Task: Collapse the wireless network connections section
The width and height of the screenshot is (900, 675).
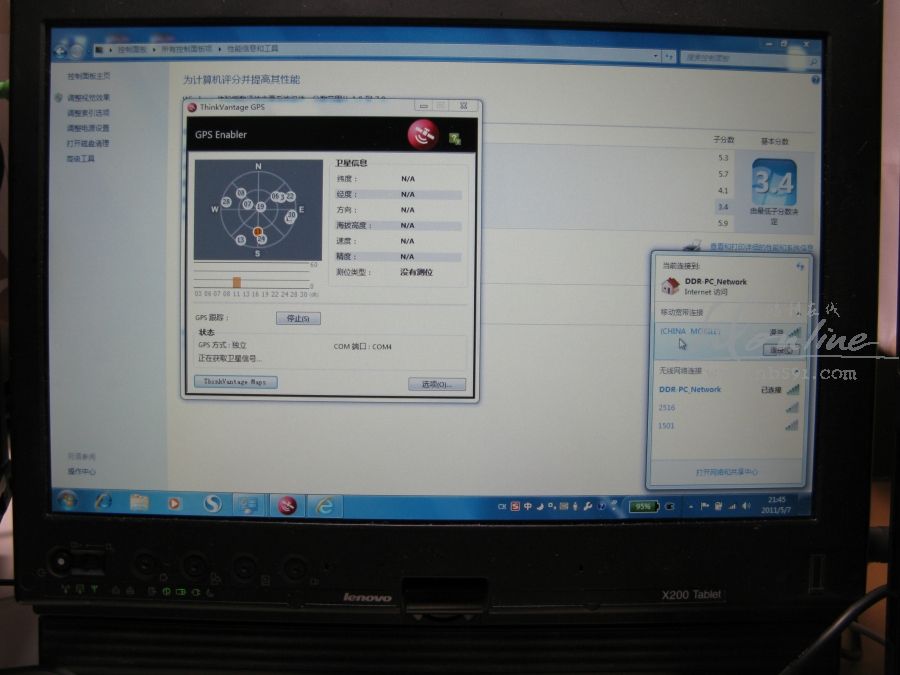Action: [x=797, y=371]
